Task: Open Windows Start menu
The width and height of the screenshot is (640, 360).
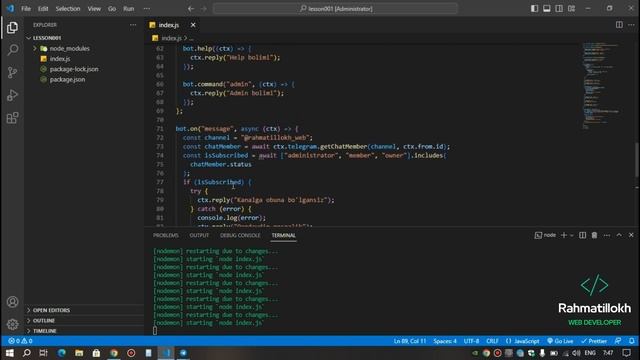Action: click(9, 353)
